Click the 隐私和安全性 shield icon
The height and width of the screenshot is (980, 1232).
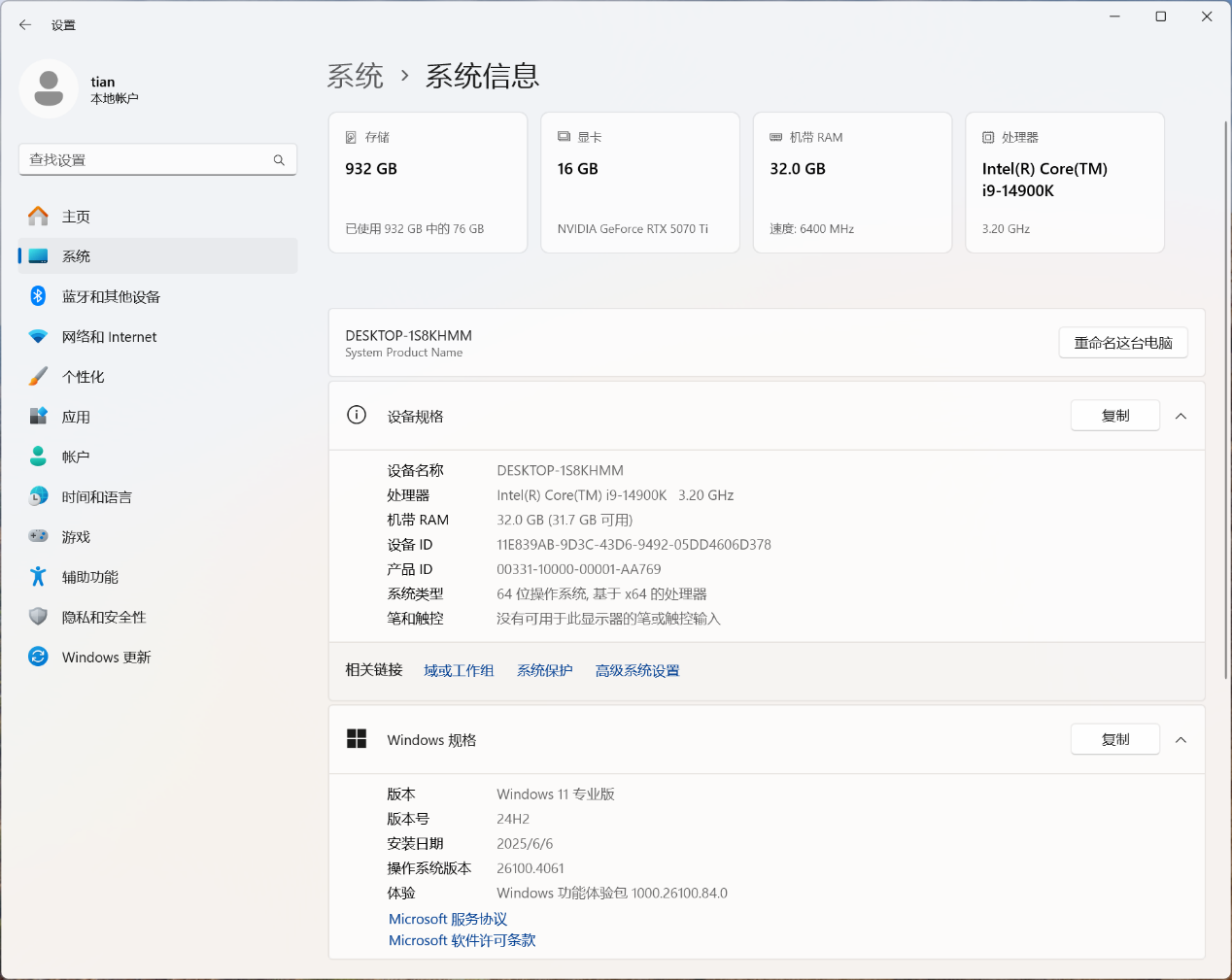(38, 617)
